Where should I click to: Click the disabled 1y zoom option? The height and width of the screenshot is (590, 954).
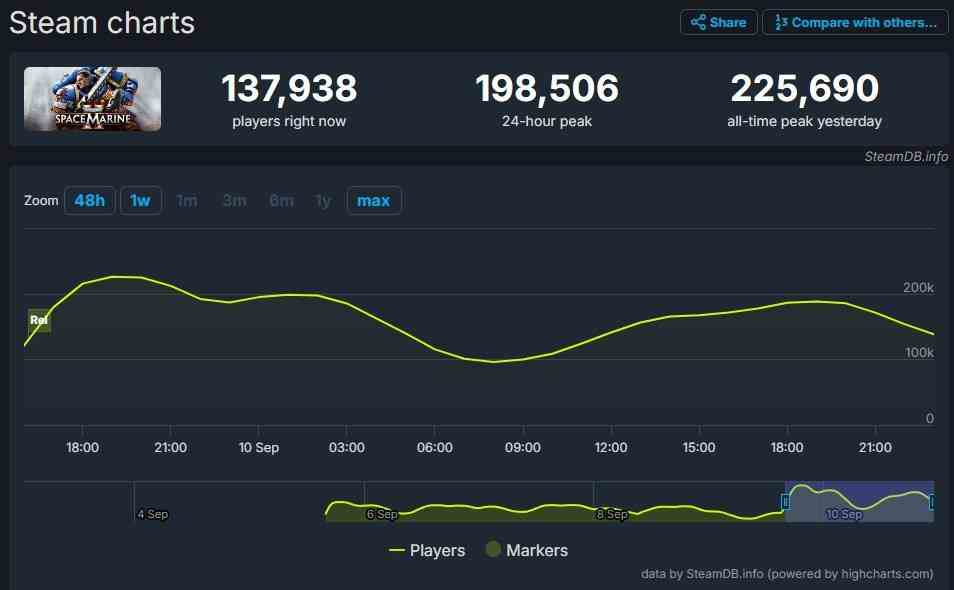(x=323, y=200)
